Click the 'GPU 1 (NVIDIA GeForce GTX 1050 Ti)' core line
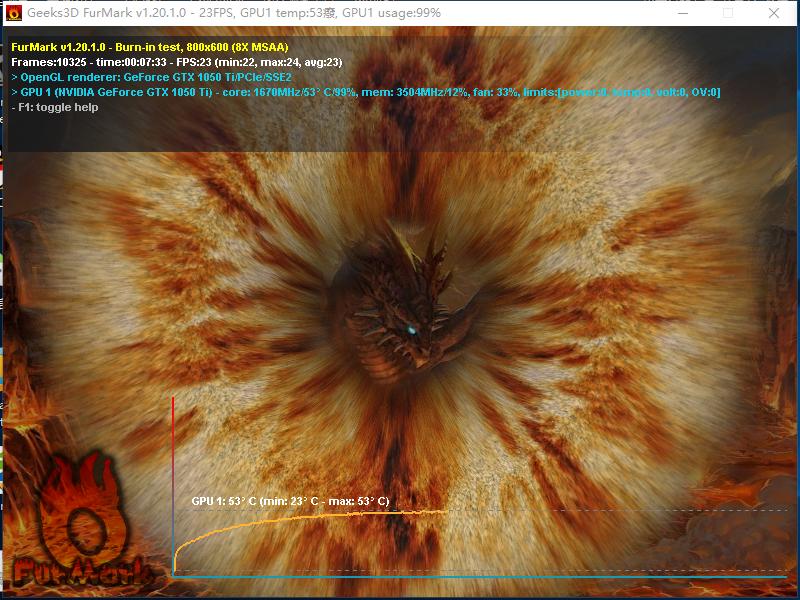This screenshot has height=600, width=800. pyautogui.click(x=366, y=92)
